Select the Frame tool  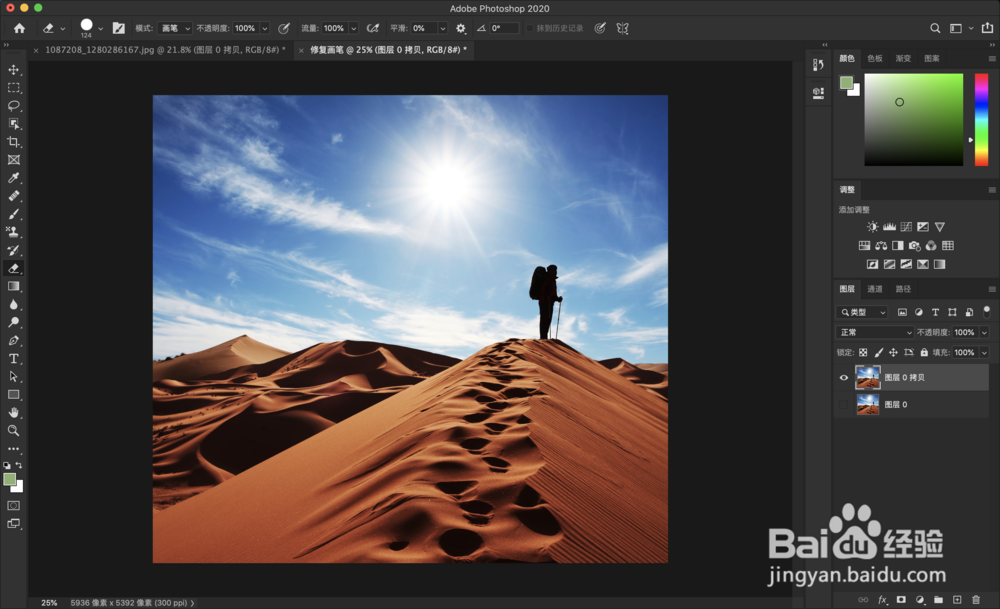click(x=13, y=160)
